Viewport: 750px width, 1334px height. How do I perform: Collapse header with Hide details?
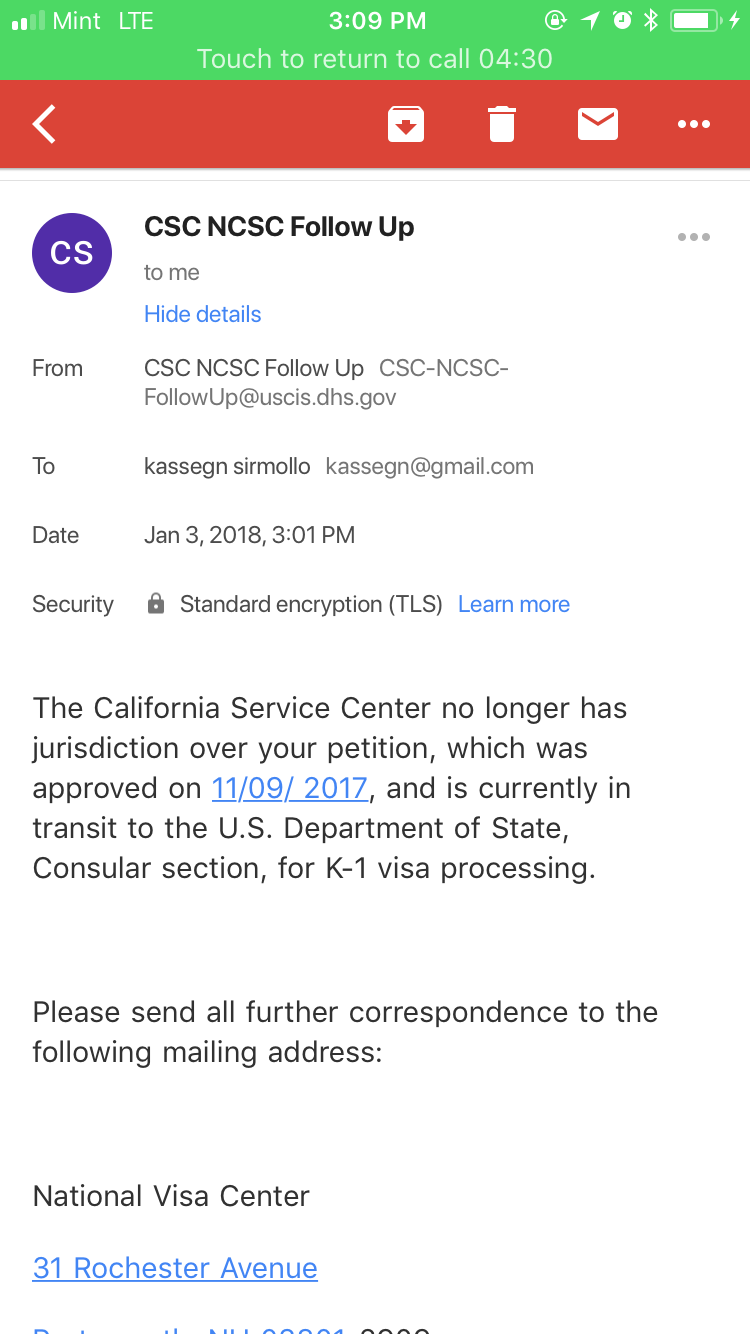click(x=202, y=314)
